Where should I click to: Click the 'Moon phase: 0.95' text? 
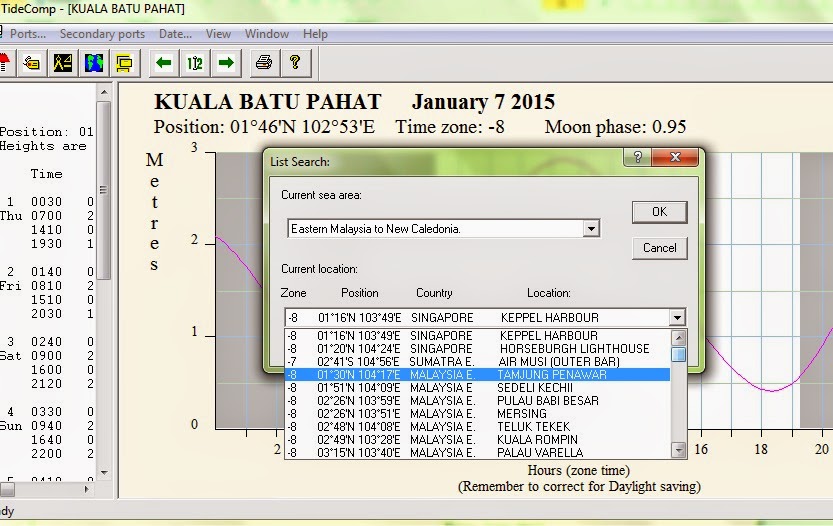click(x=615, y=127)
